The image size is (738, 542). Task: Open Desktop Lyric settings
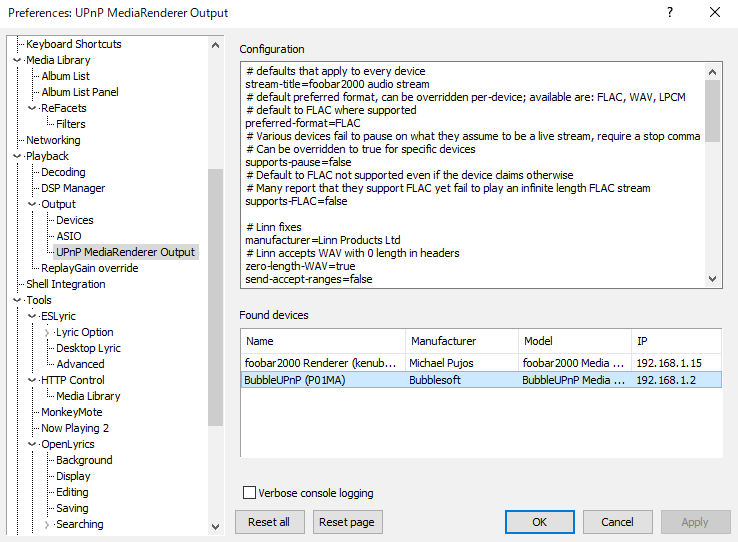click(x=88, y=348)
